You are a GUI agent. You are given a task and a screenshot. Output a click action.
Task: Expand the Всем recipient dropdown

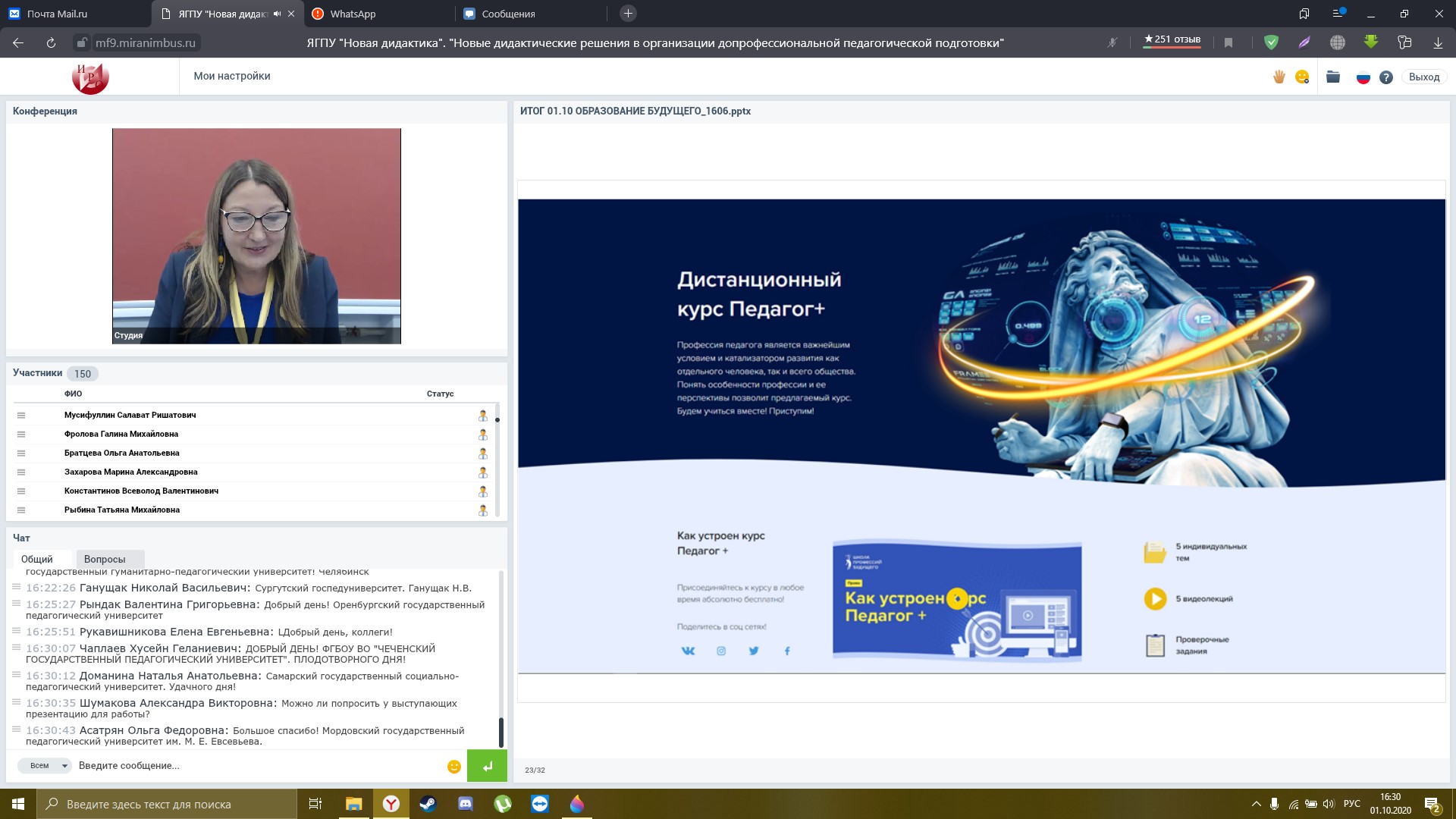(x=45, y=765)
